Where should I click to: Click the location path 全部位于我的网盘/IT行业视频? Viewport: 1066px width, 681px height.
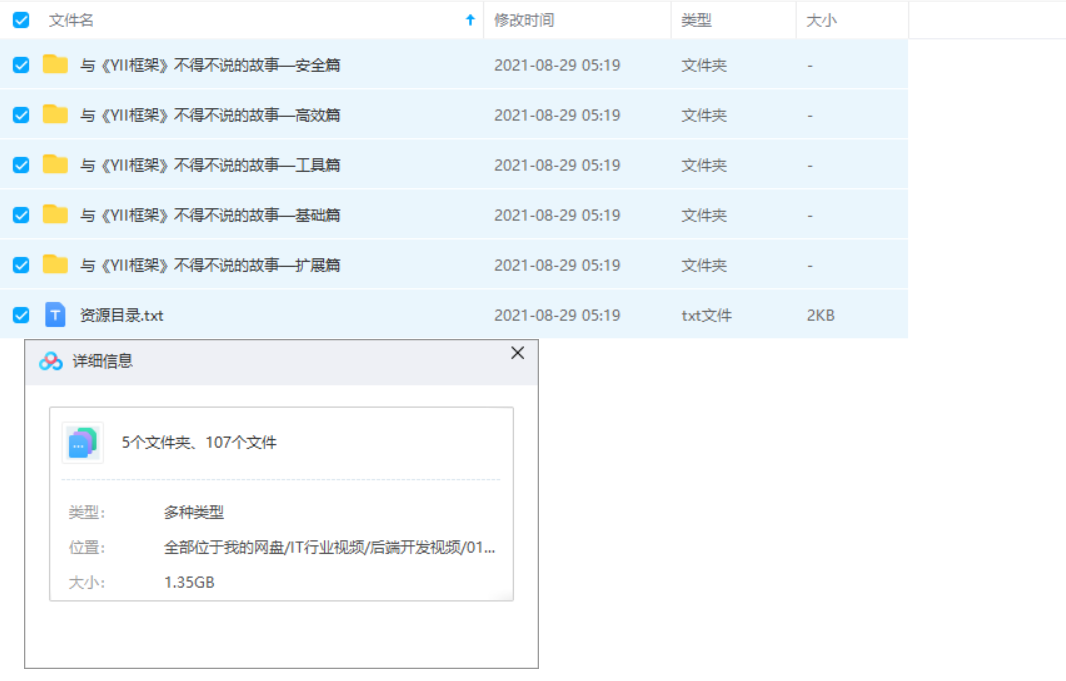coord(330,548)
